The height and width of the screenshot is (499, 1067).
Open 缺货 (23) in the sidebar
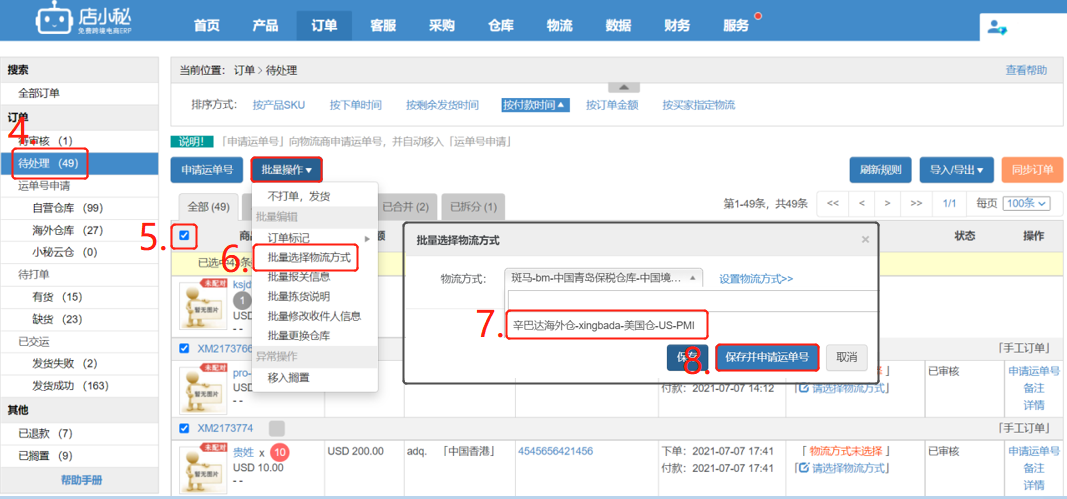tap(57, 319)
